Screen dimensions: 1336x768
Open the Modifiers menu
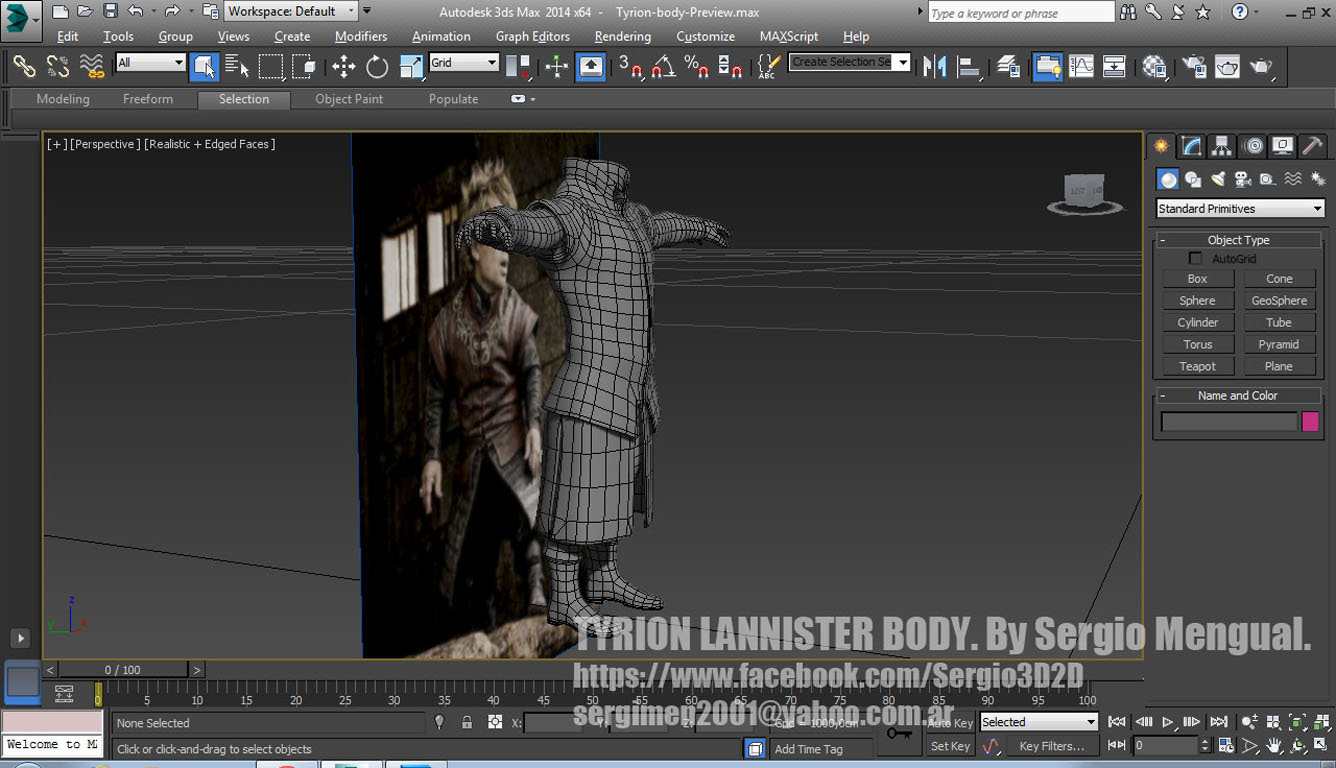point(361,36)
